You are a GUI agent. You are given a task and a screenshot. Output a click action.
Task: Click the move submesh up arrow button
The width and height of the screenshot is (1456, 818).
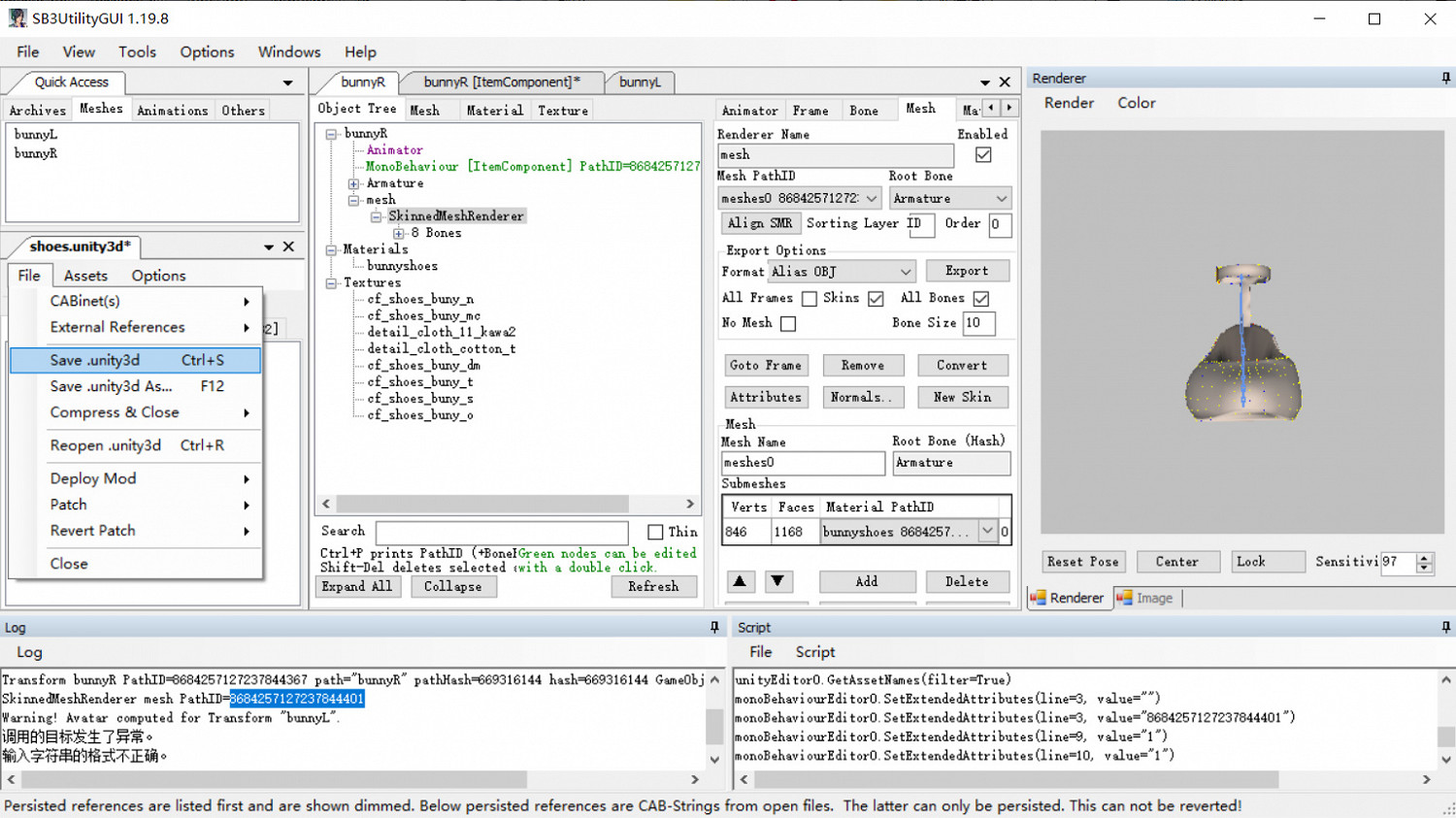point(740,581)
